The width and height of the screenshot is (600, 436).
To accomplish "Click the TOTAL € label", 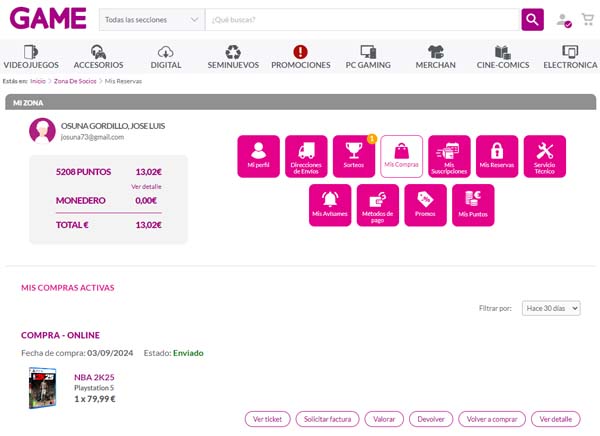I will [72, 225].
